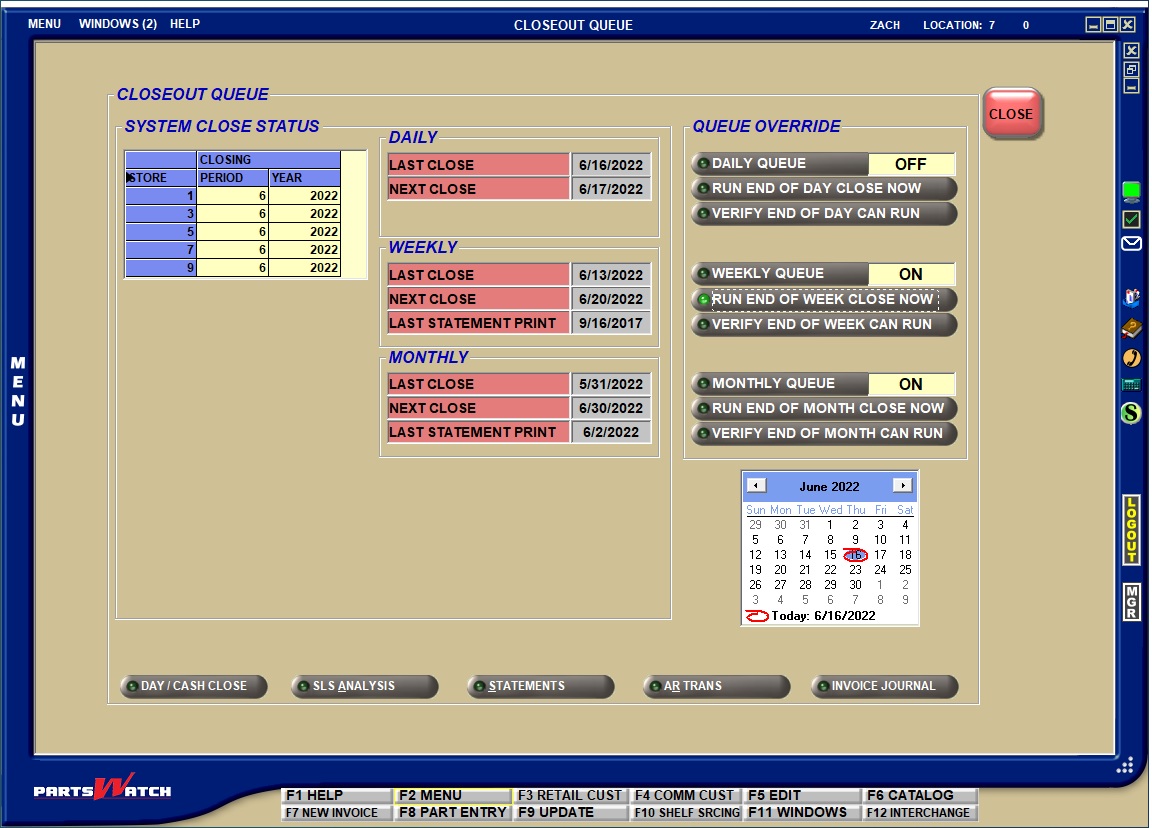Click the green dollar sign icon

1131,412
